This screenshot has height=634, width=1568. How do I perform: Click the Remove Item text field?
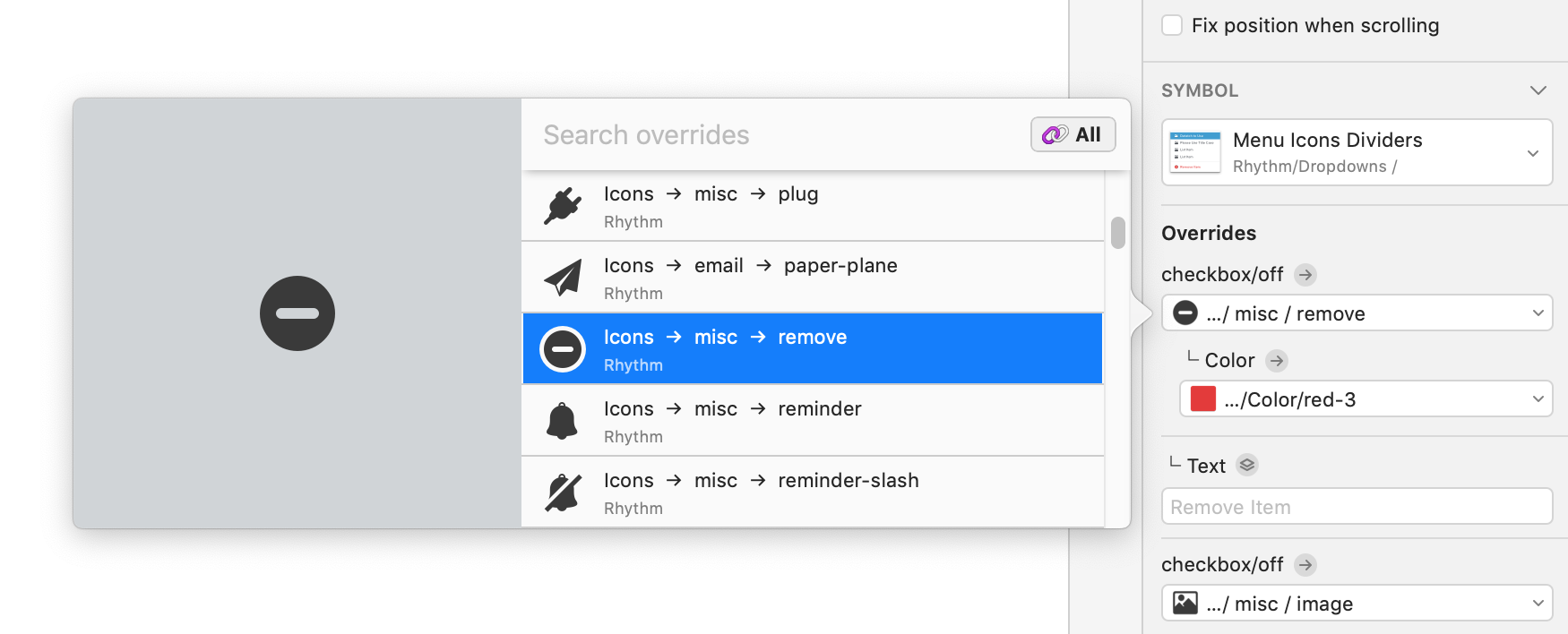1356,506
